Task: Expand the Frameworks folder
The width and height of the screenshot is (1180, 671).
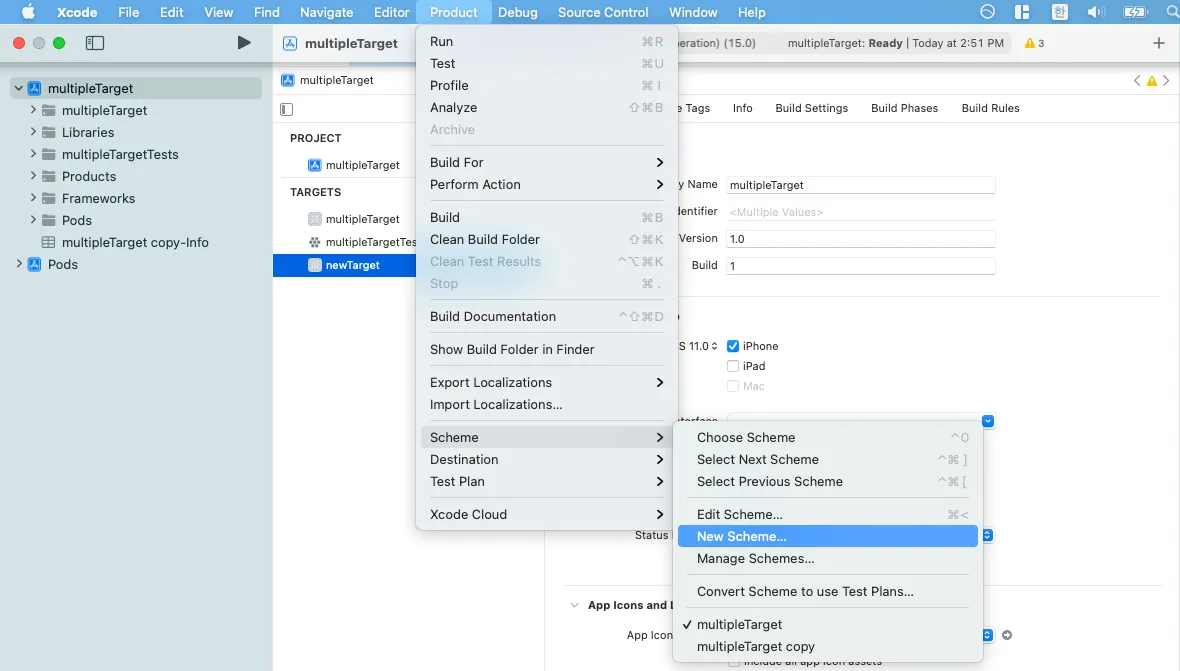Action: [33, 198]
